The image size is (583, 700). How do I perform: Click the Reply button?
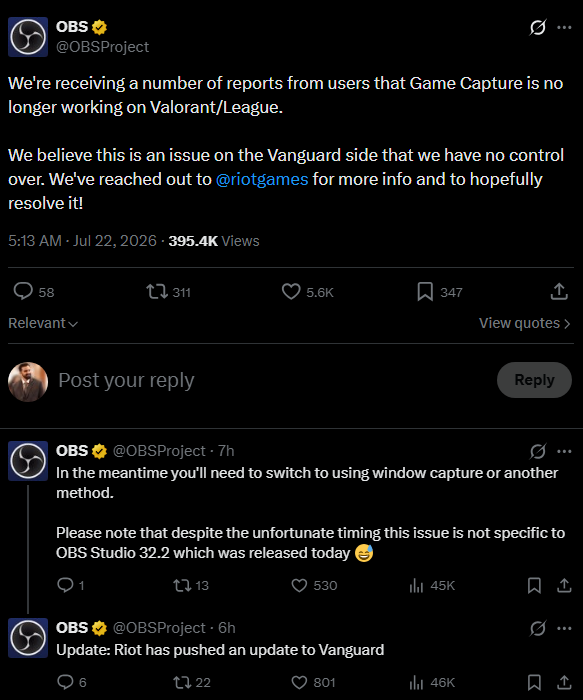[534, 380]
